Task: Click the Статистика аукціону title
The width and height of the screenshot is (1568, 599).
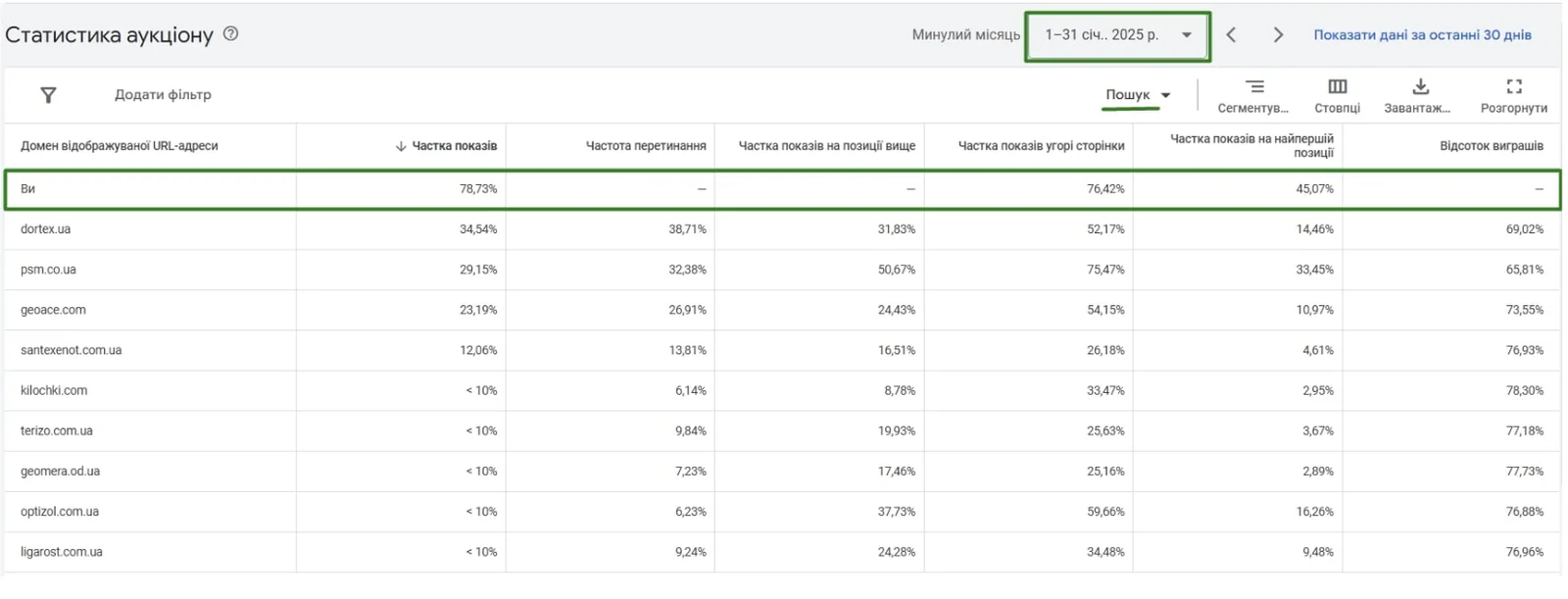Action: (109, 34)
